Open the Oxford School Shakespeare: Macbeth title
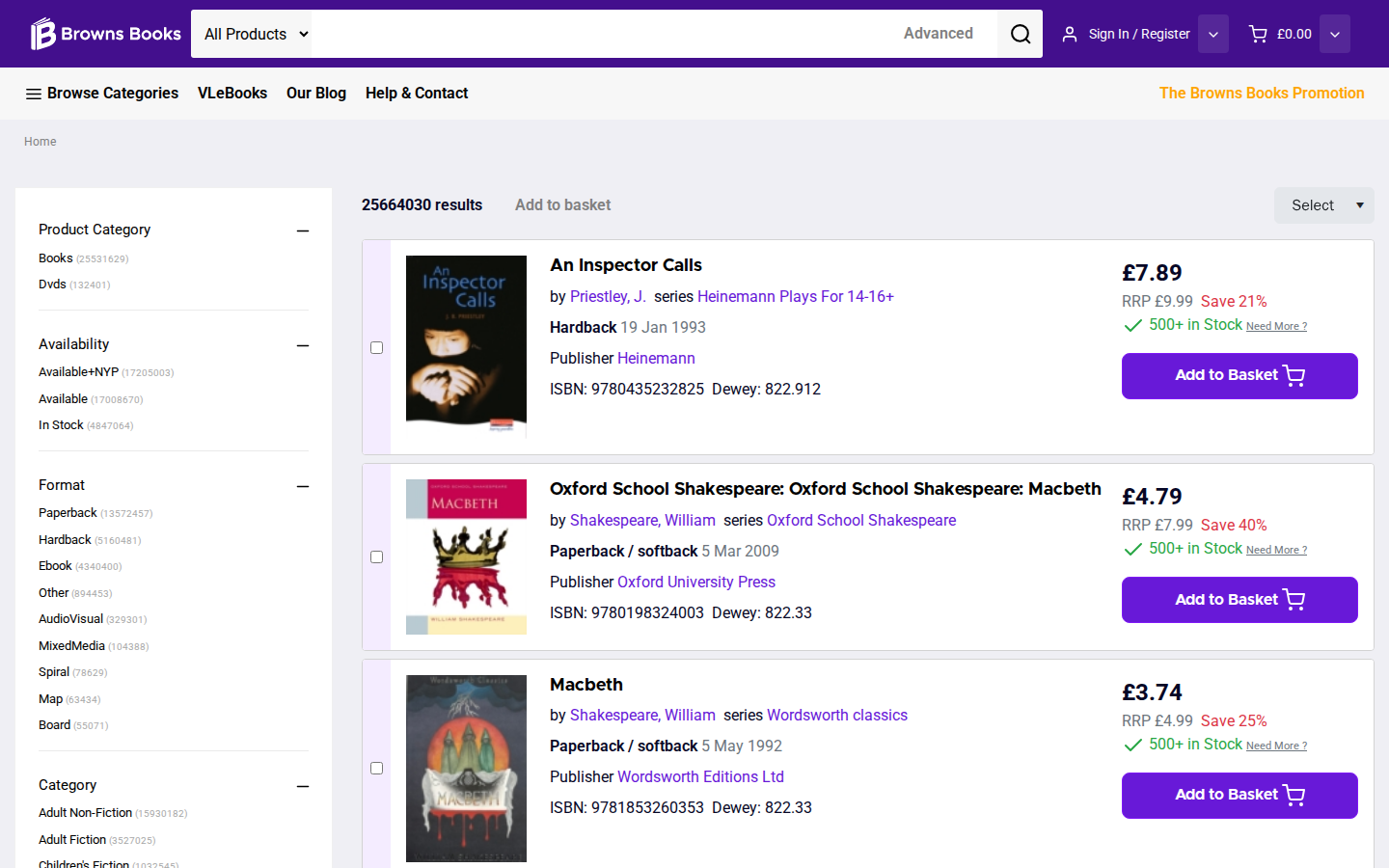 coord(826,489)
